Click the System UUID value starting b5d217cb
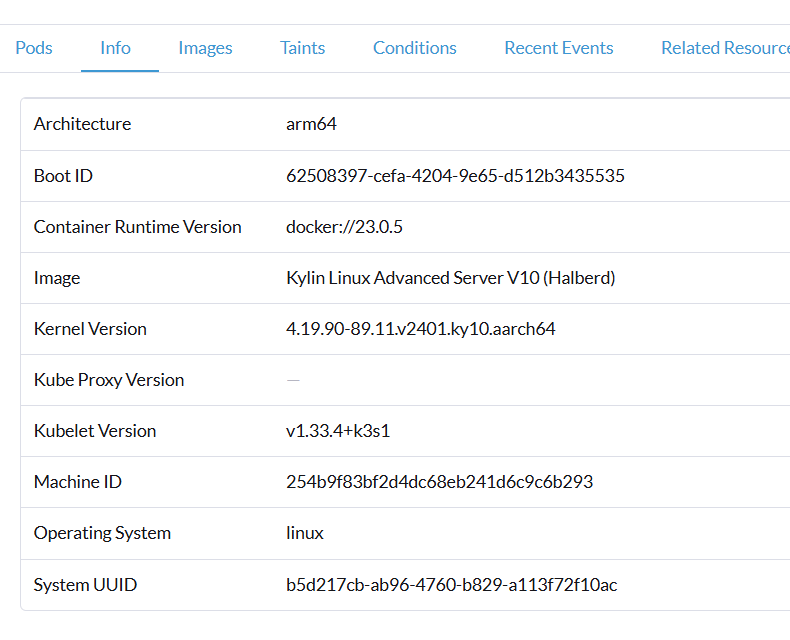This screenshot has height=640, width=790. tap(451, 585)
